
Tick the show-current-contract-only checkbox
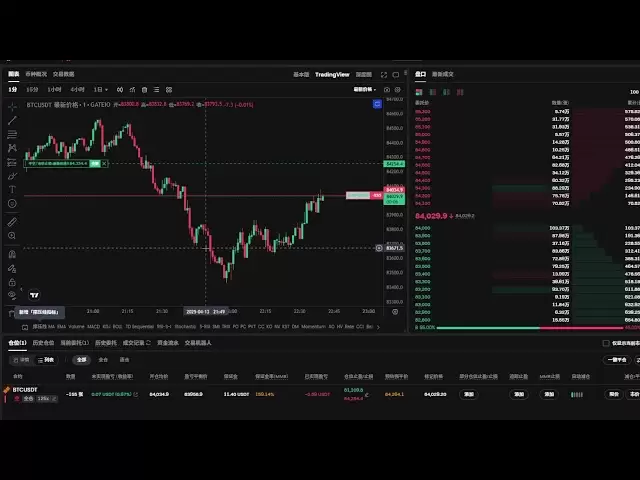click(606, 343)
